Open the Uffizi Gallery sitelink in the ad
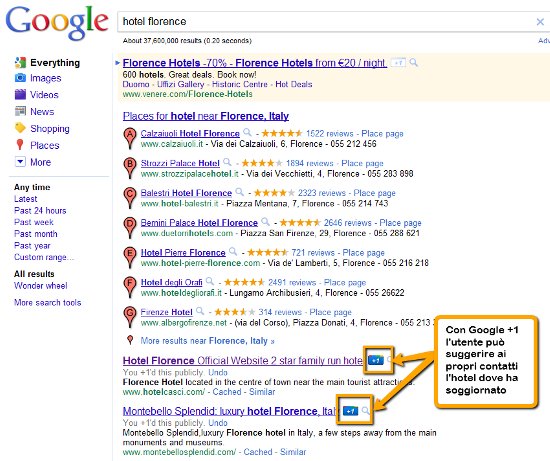The width and height of the screenshot is (550, 461). point(181,84)
